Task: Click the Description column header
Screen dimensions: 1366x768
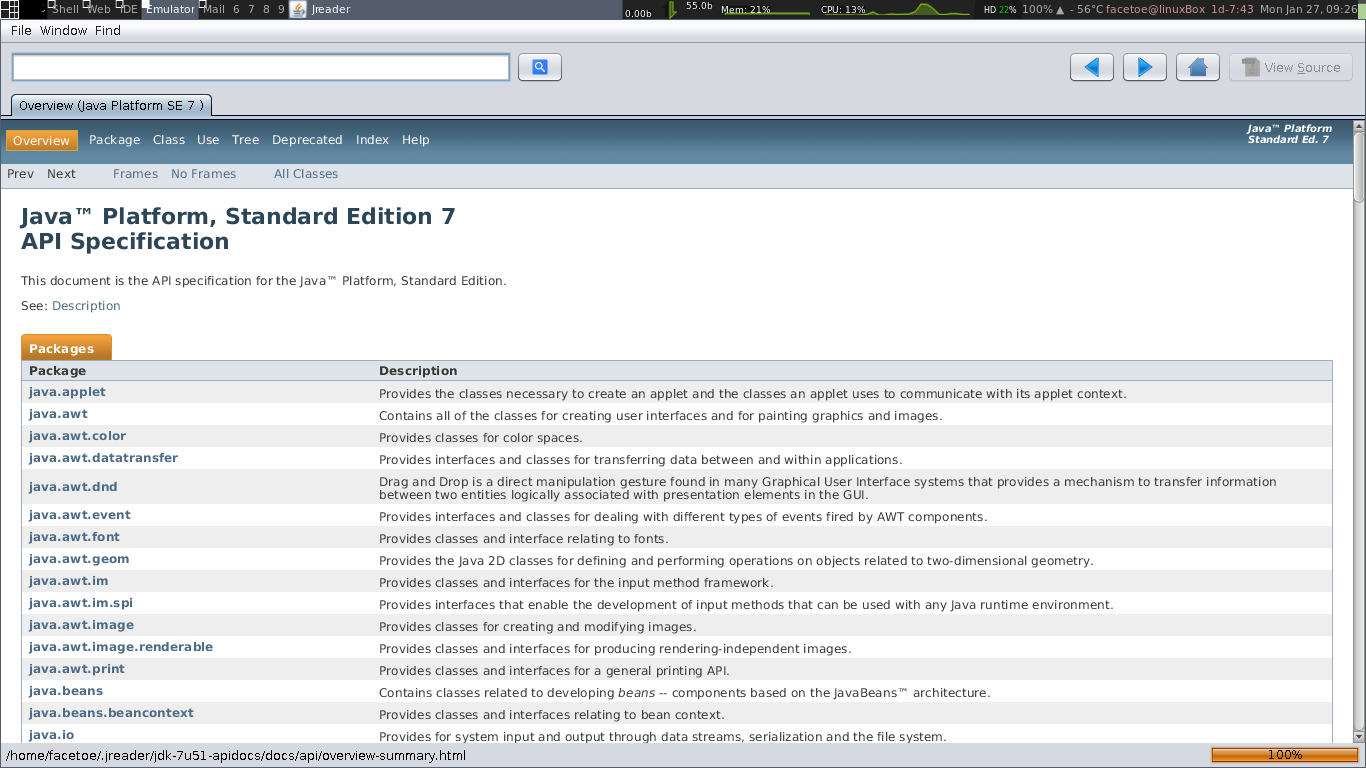Action: tap(418, 371)
